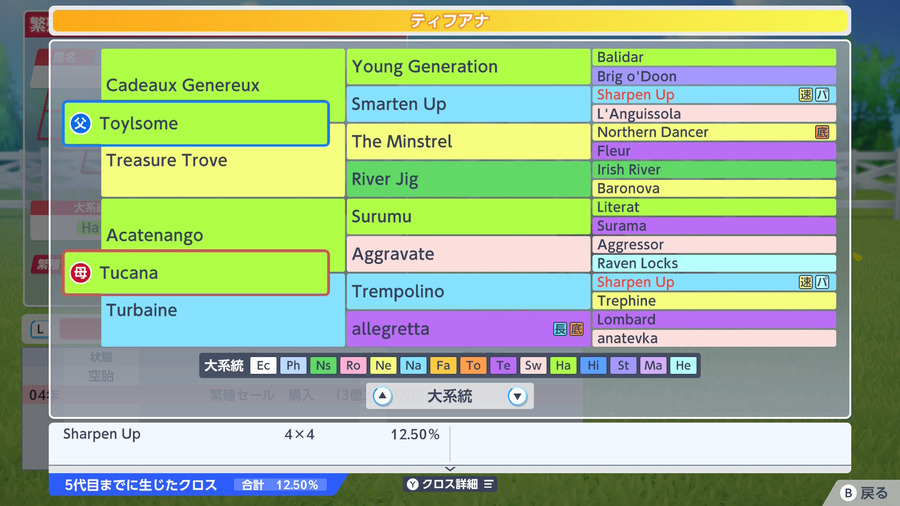Click the 速 badge on upper Sharpen Up row
This screenshot has height=506, width=900.
click(x=806, y=95)
